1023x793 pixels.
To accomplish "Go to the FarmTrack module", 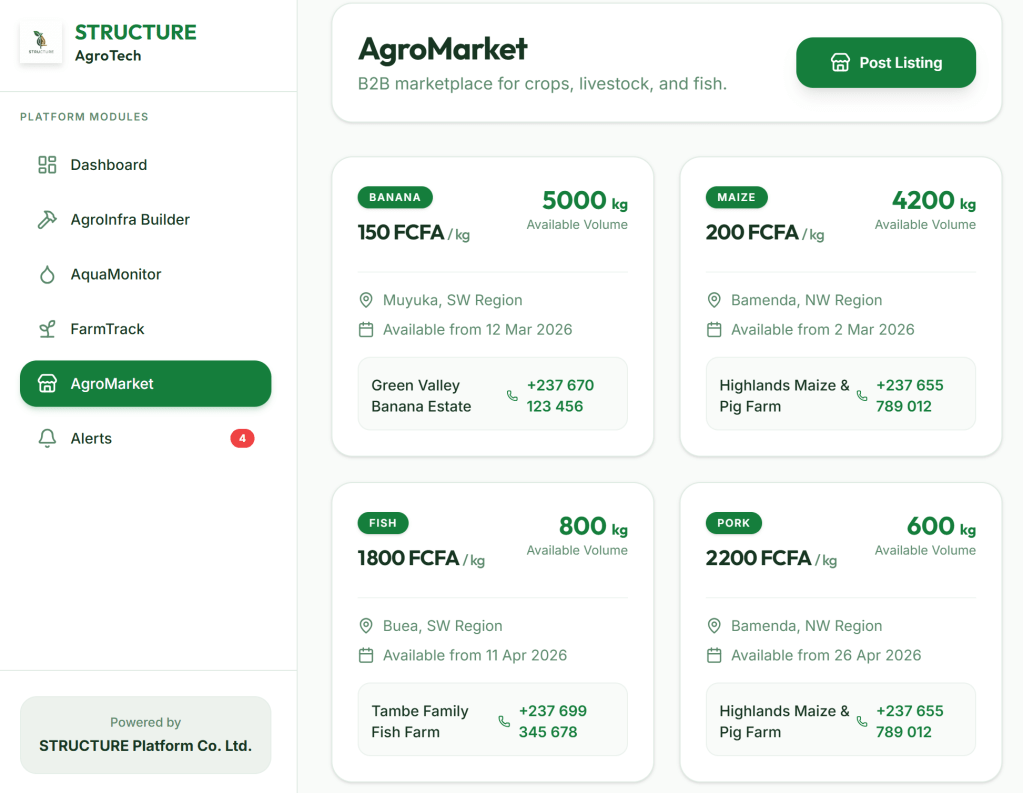I will click(x=107, y=329).
